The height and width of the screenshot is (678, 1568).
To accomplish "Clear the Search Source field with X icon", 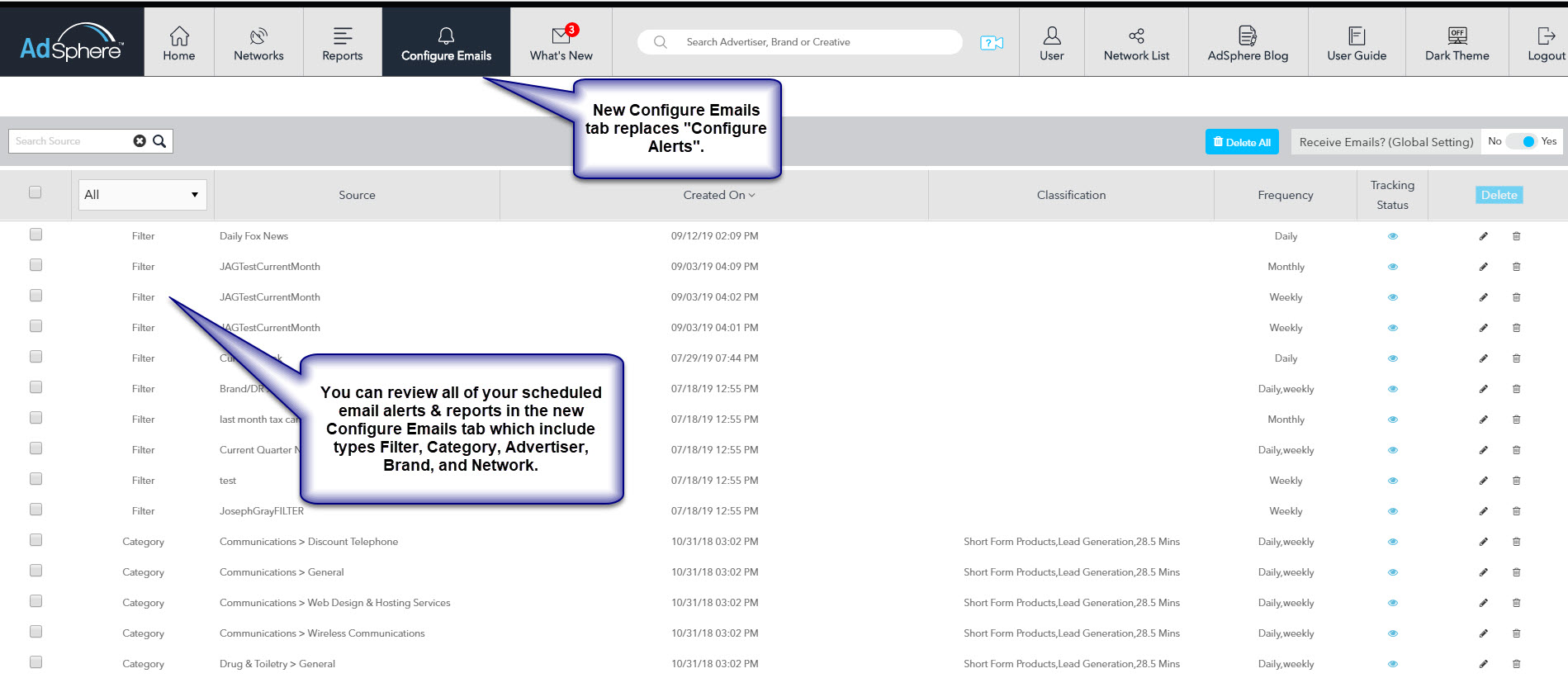I will (140, 141).
